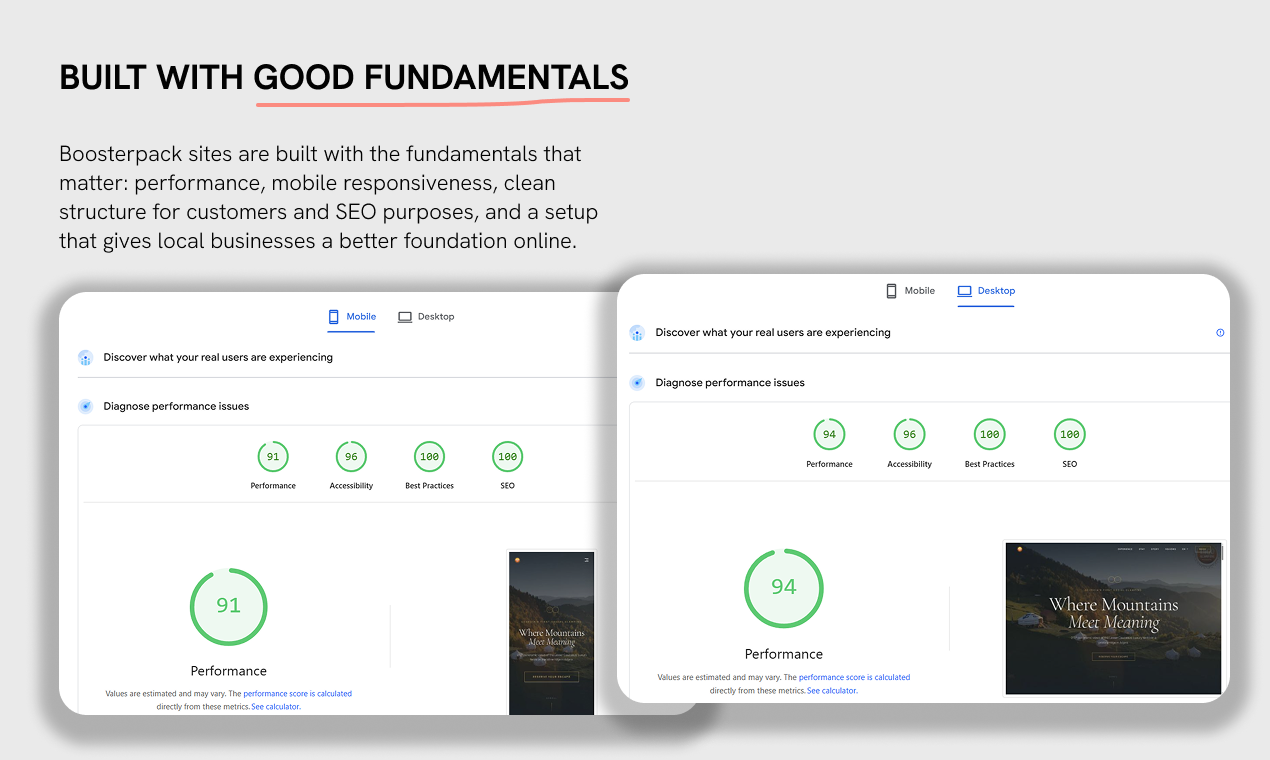
Task: Expand 'Discover what your real users are experiencing' section
Action: [x=216, y=357]
